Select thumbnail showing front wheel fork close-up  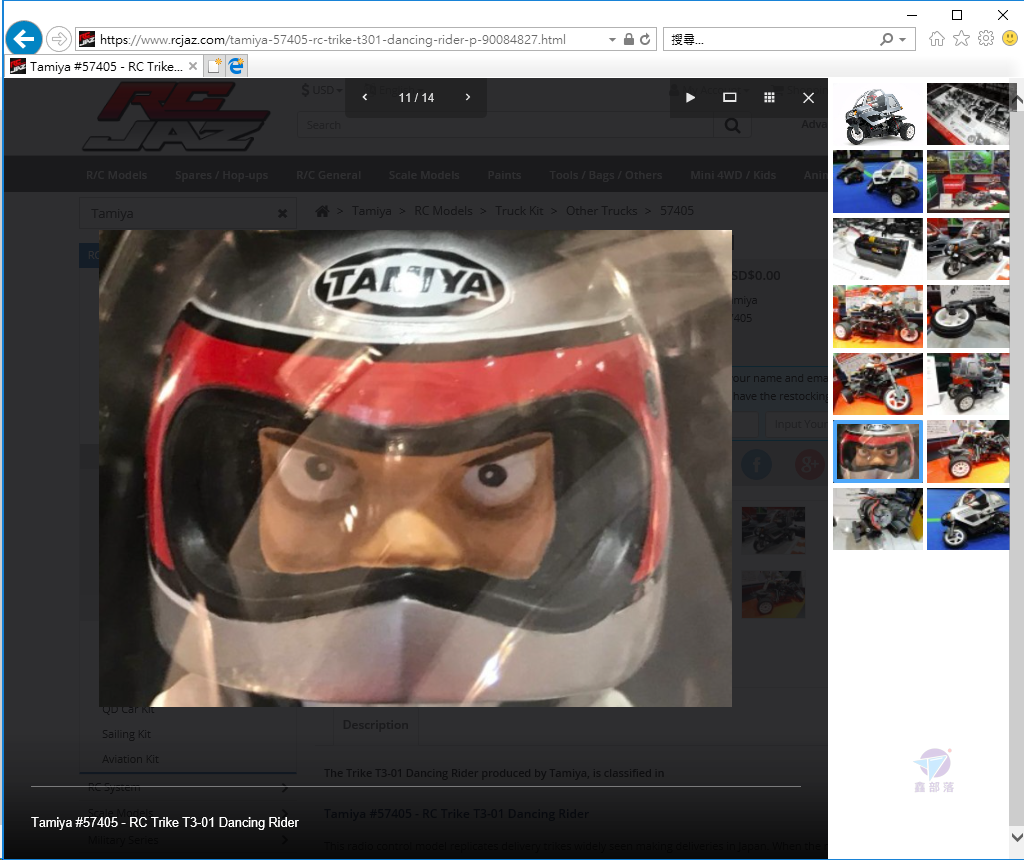pos(968,317)
